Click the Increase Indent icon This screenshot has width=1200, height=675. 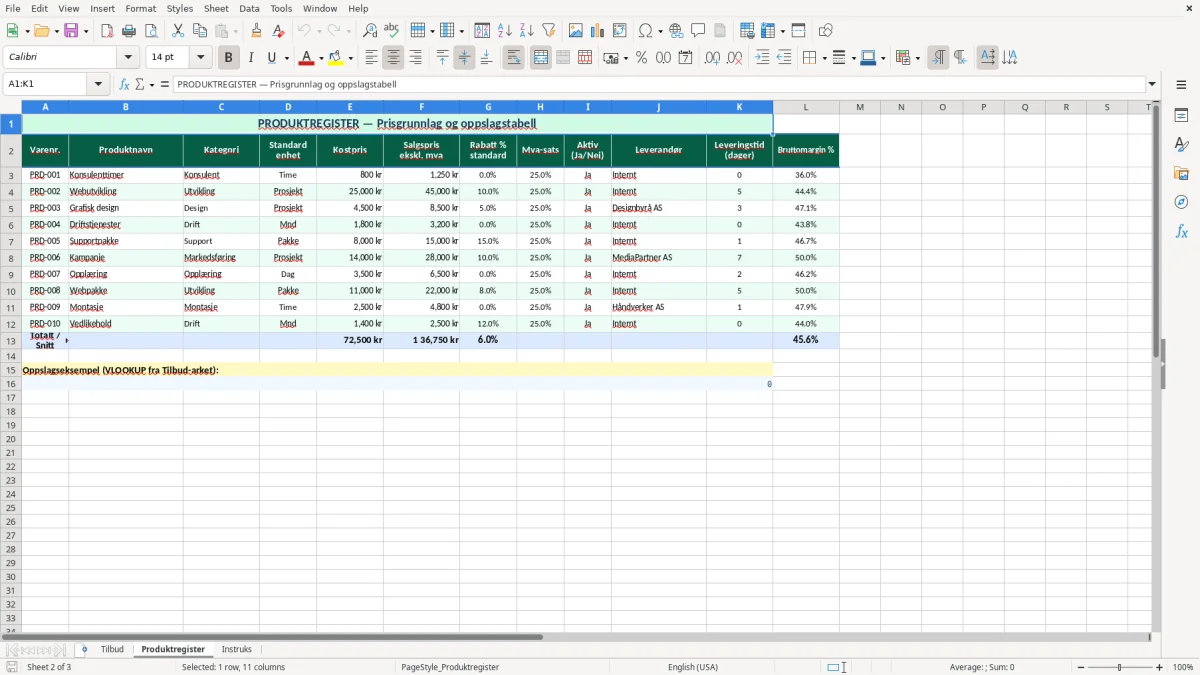[762, 58]
